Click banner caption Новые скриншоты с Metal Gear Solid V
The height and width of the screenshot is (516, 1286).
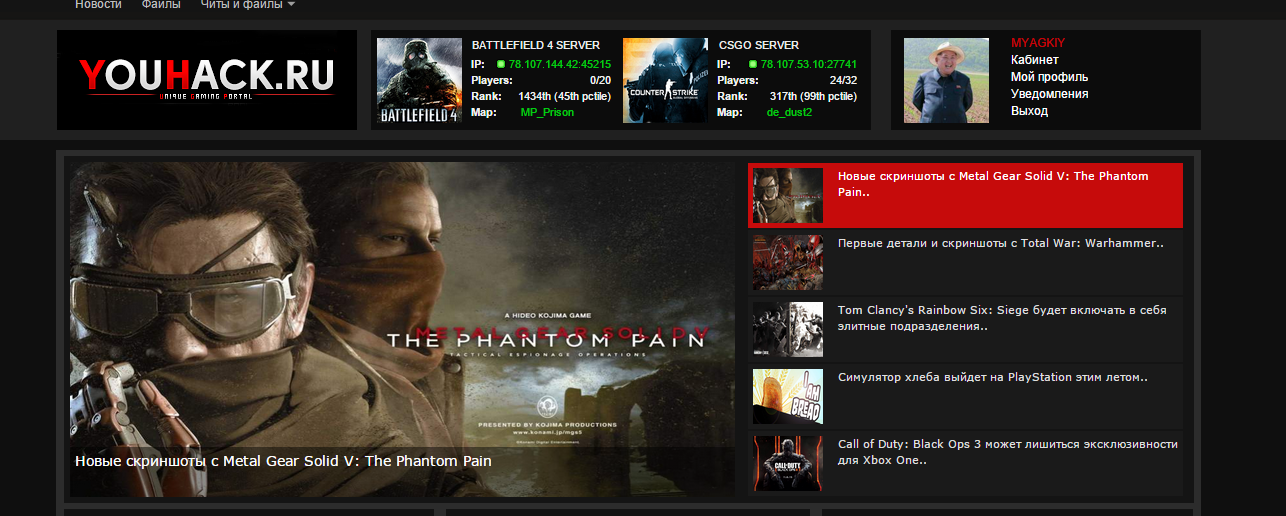[283, 461]
